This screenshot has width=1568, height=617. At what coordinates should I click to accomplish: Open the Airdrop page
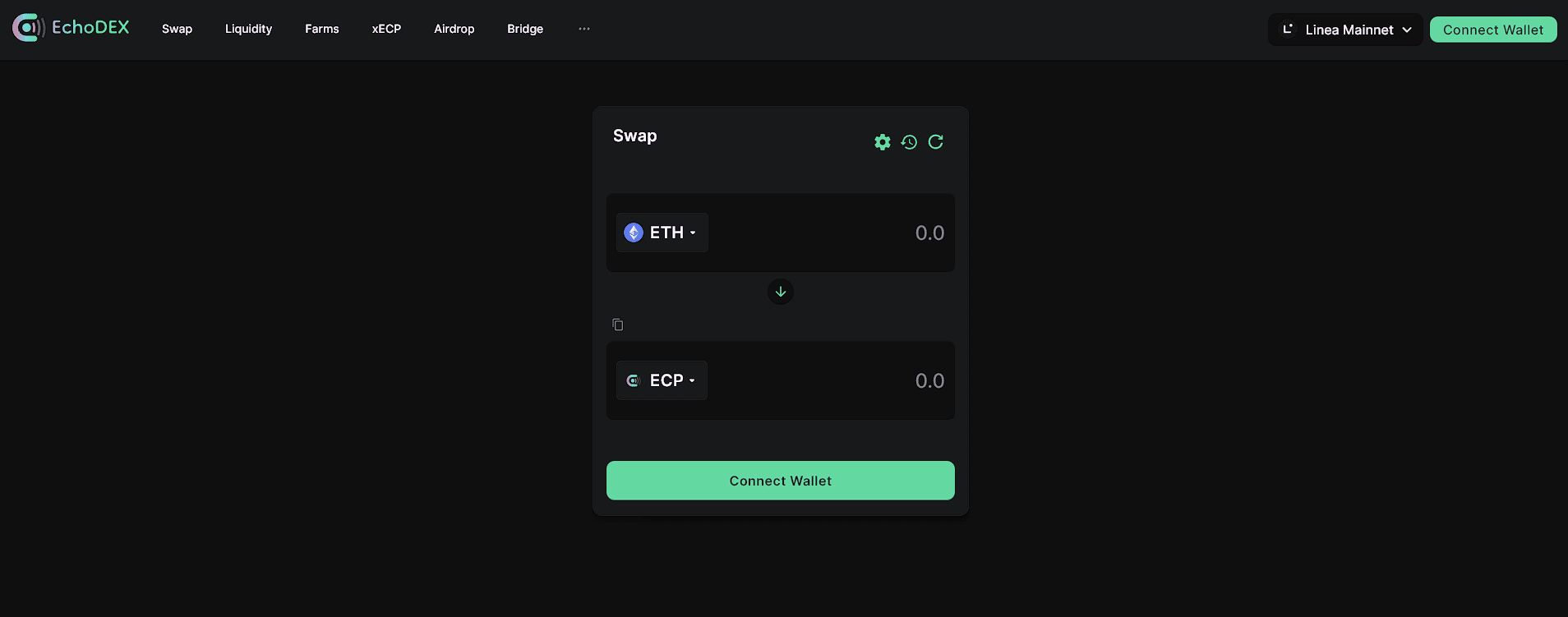454,29
